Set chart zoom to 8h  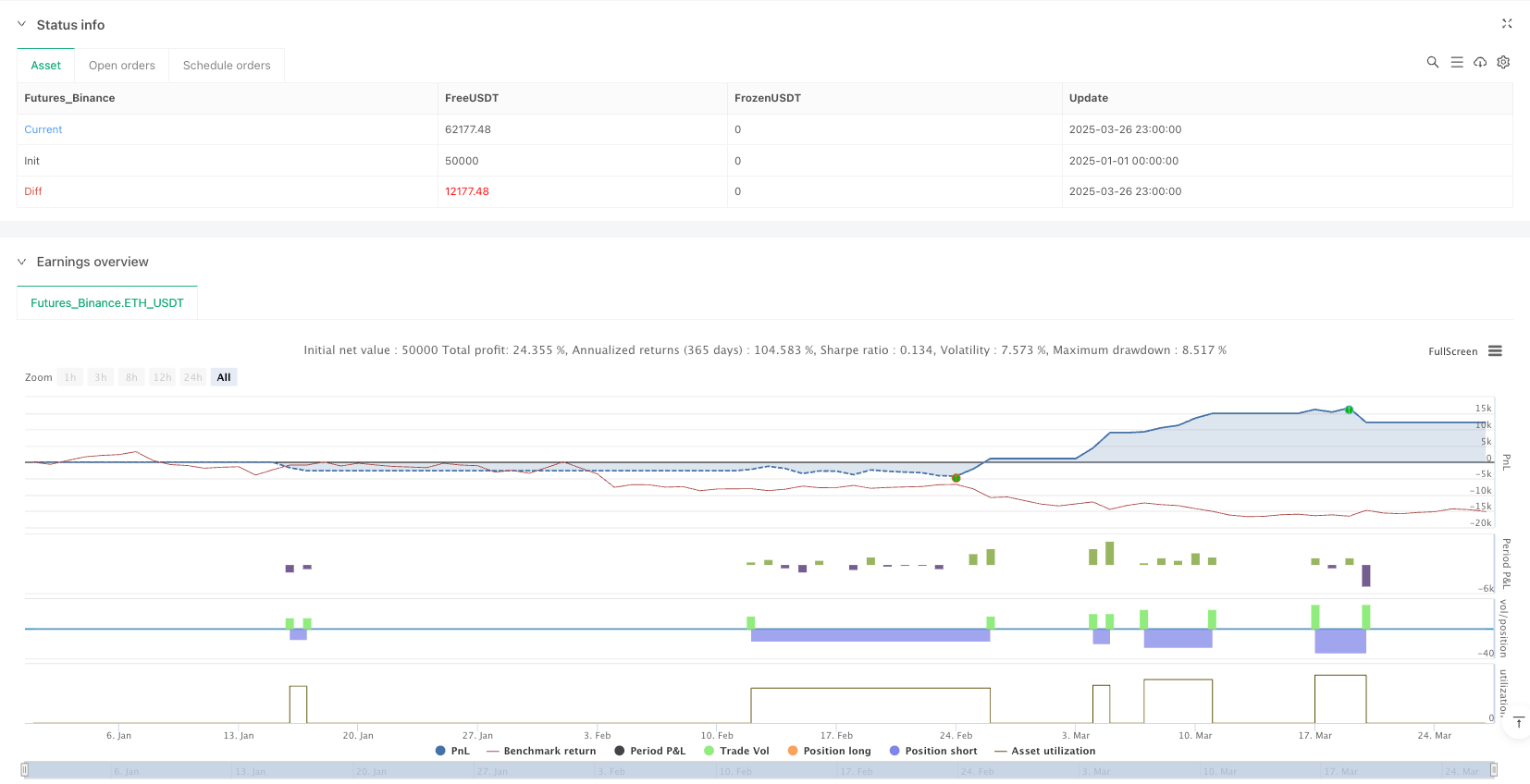tap(131, 377)
